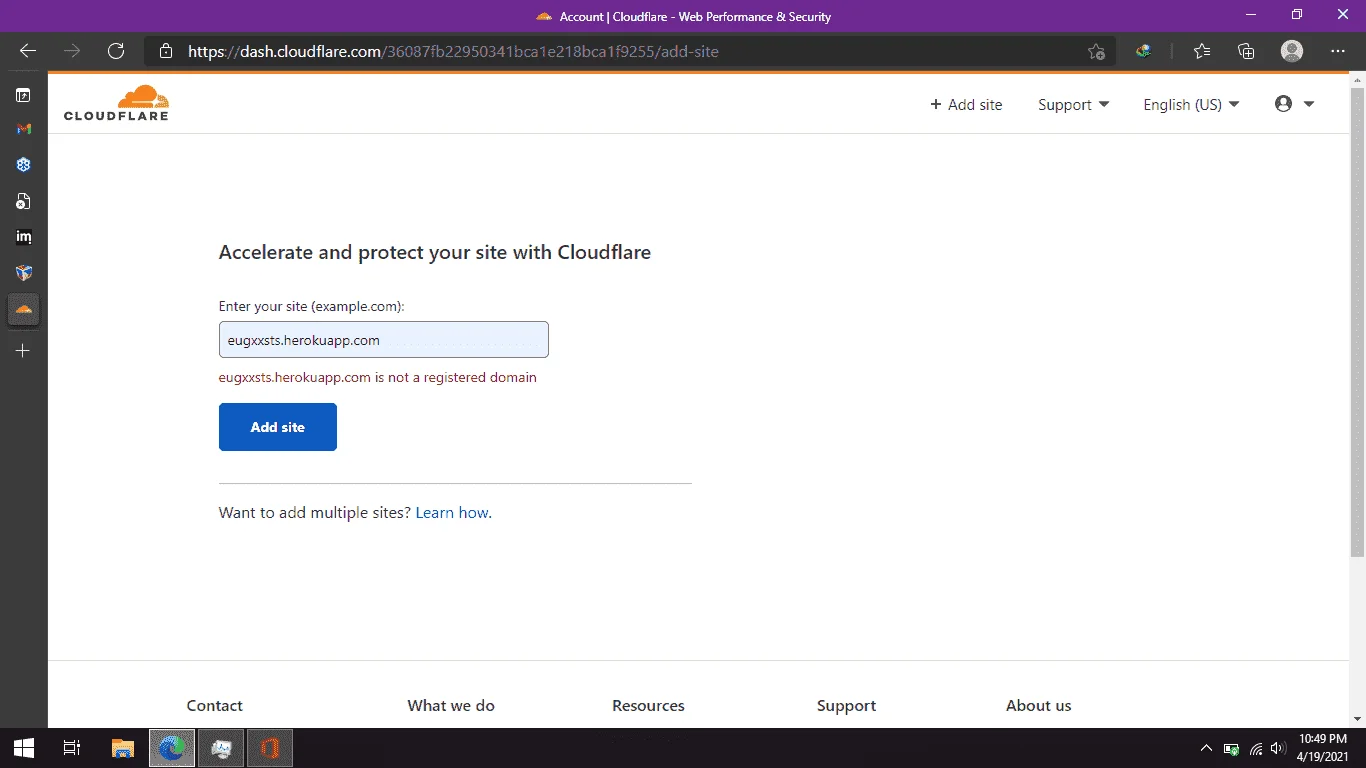Click the Microsoft Edge taskbar icon

tap(172, 748)
